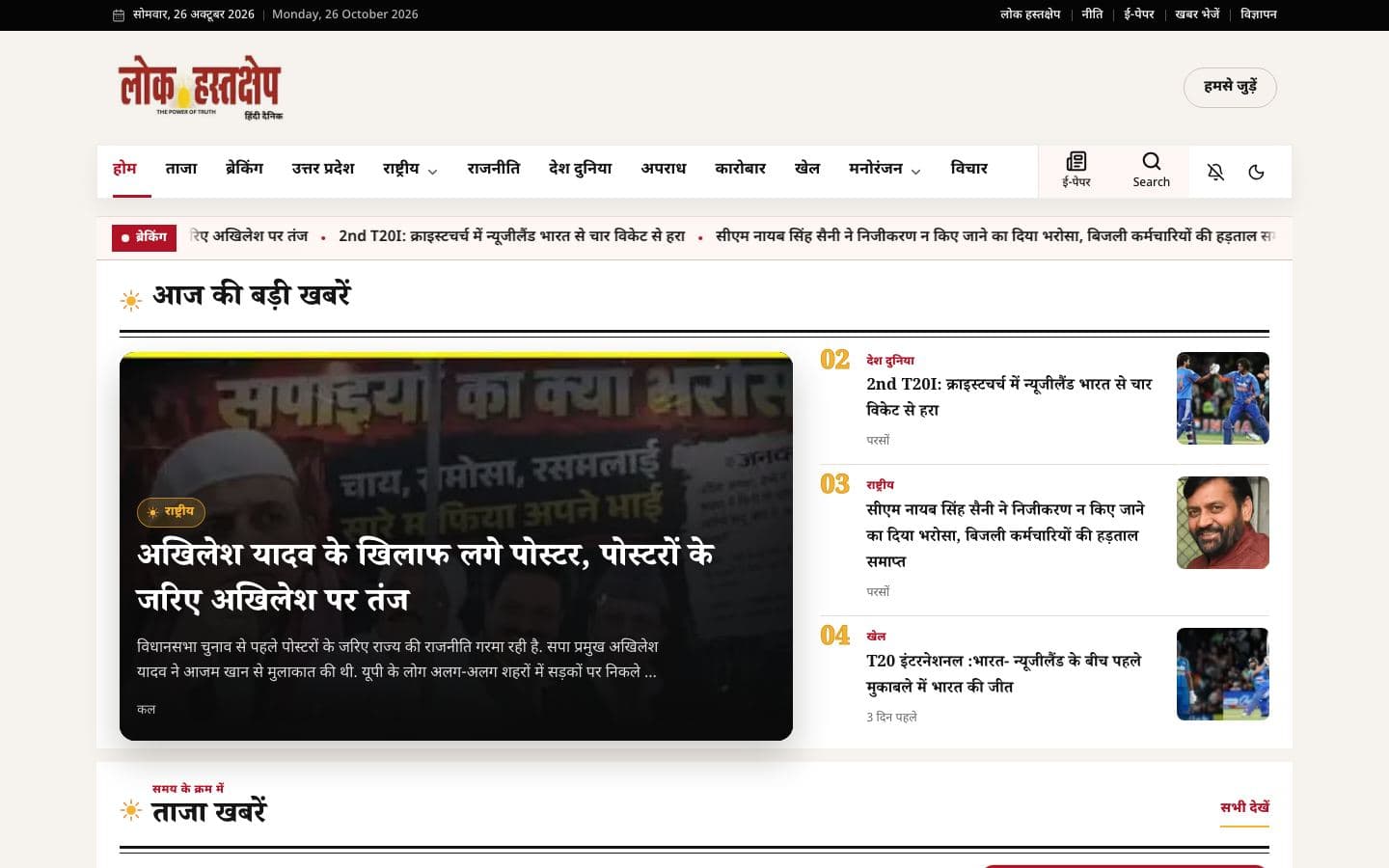The width and height of the screenshot is (1389, 868).
Task: Click the red ब्रेकिंग ticker badge
Action: pos(144,237)
